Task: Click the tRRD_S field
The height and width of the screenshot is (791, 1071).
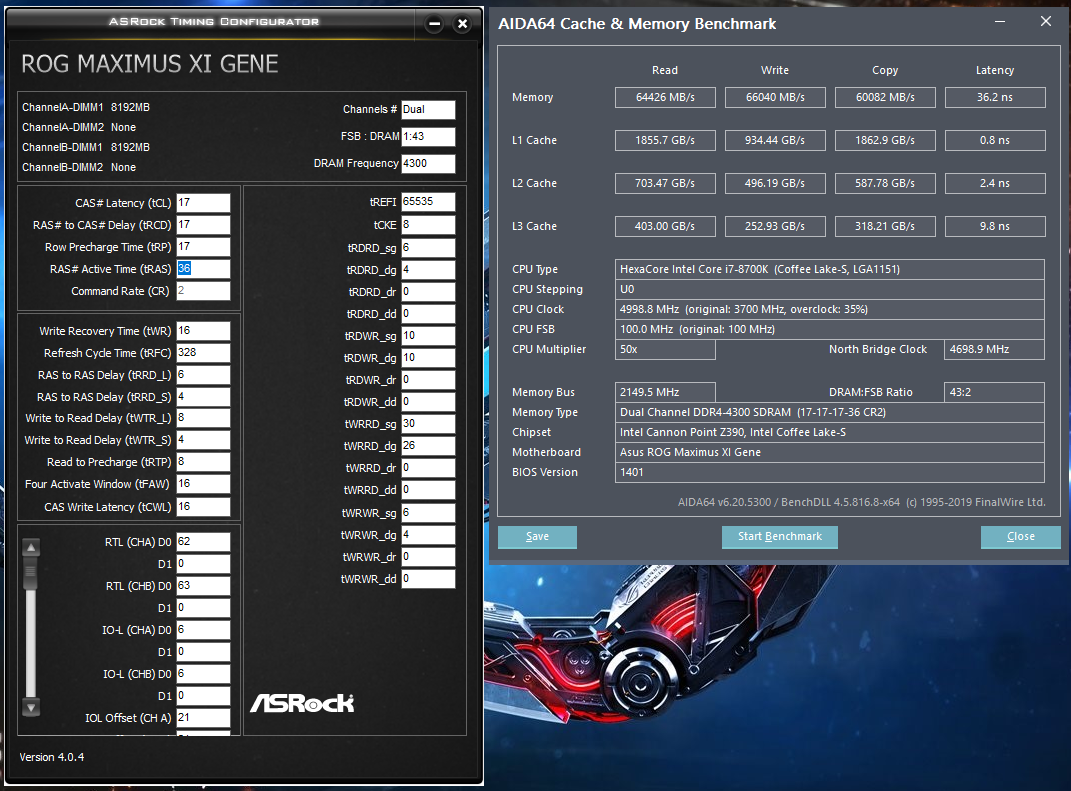Action: pos(203,396)
